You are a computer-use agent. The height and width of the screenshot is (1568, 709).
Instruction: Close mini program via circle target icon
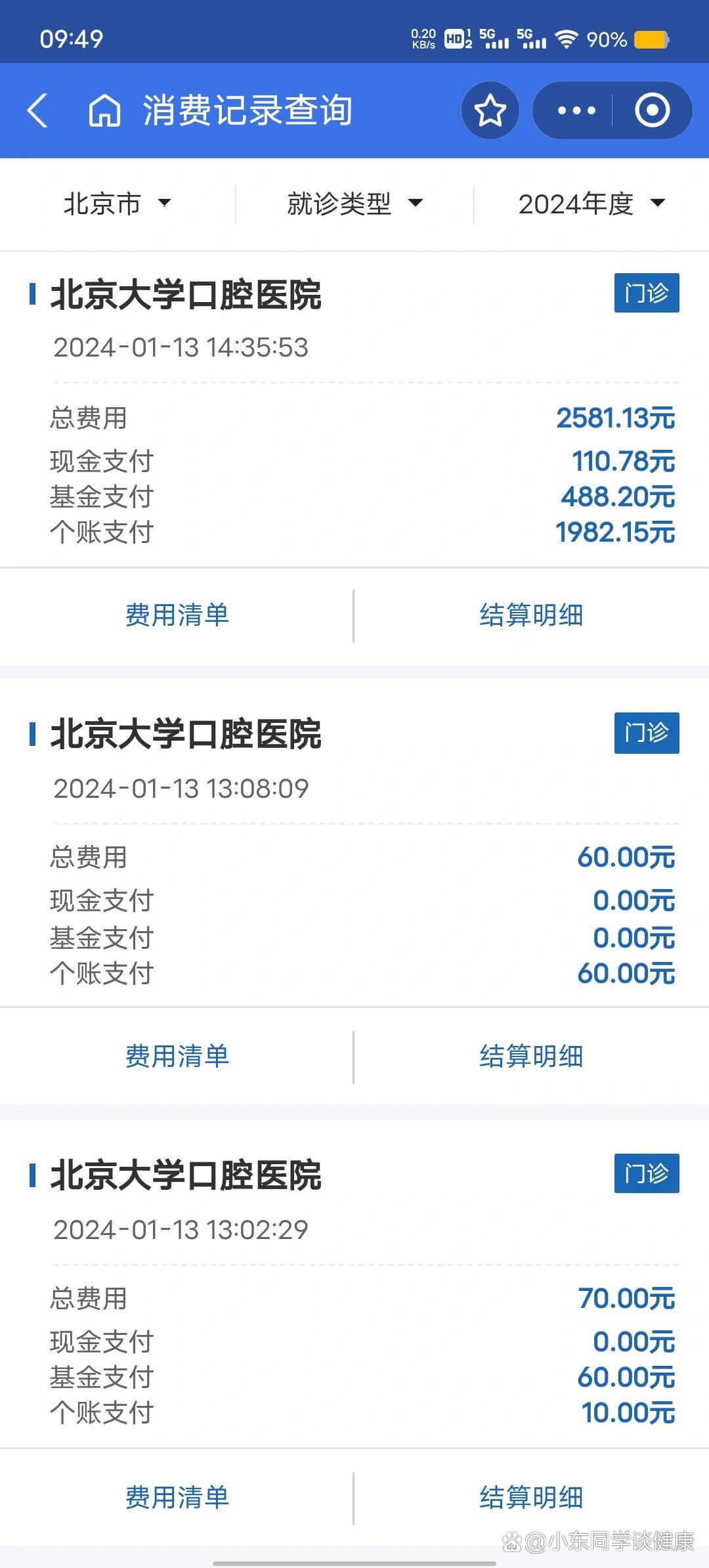652,110
